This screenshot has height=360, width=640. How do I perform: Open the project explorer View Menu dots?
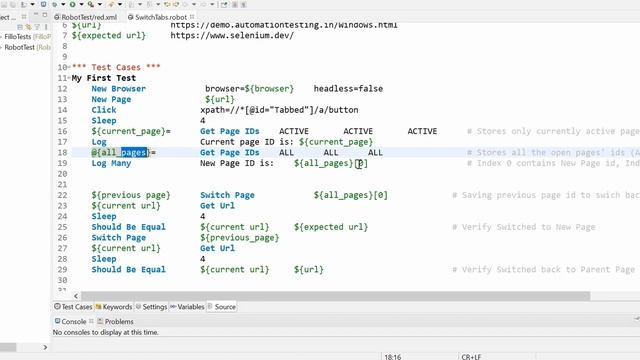(46, 27)
